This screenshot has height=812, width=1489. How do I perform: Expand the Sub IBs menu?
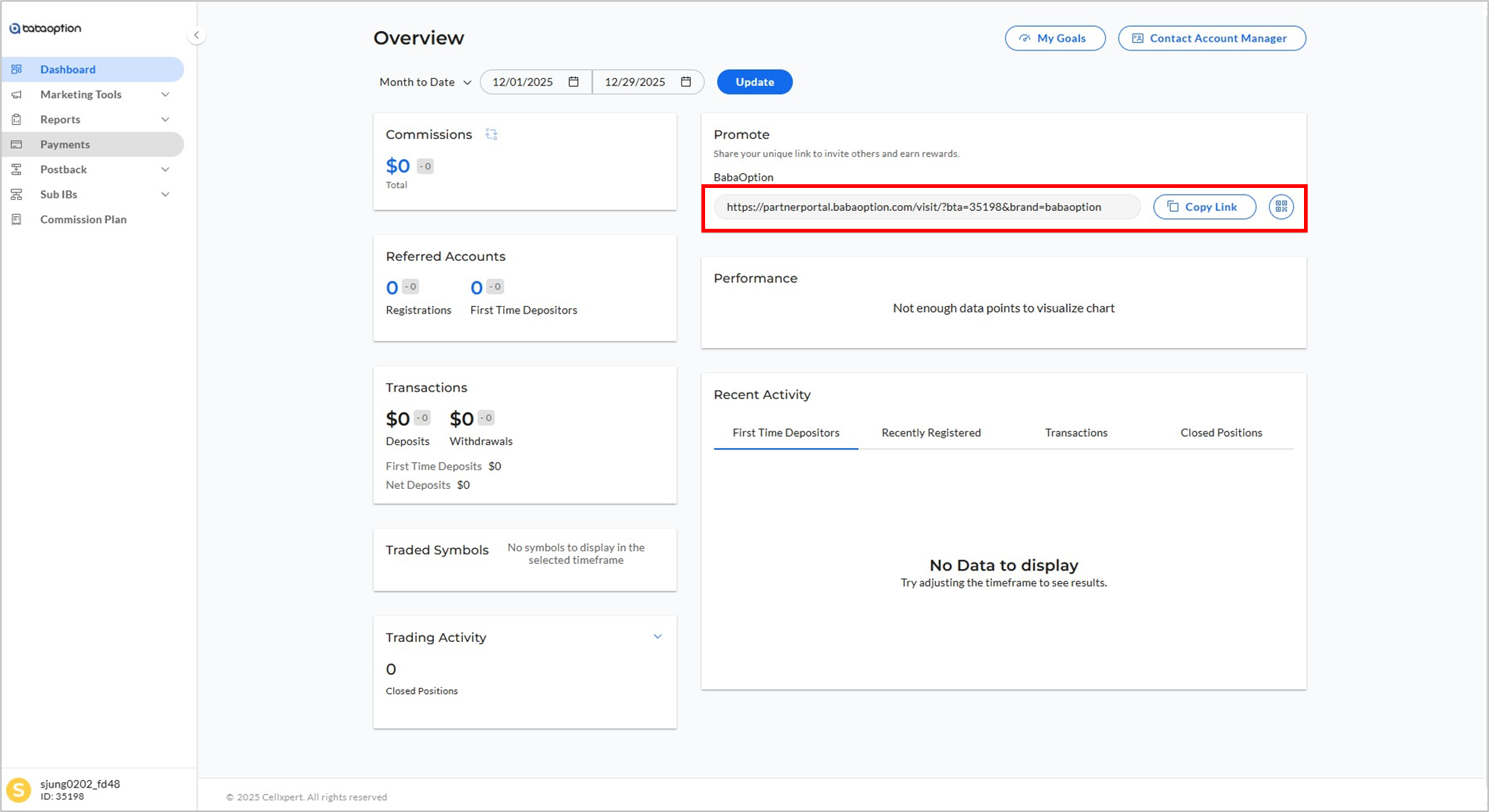pyautogui.click(x=165, y=195)
